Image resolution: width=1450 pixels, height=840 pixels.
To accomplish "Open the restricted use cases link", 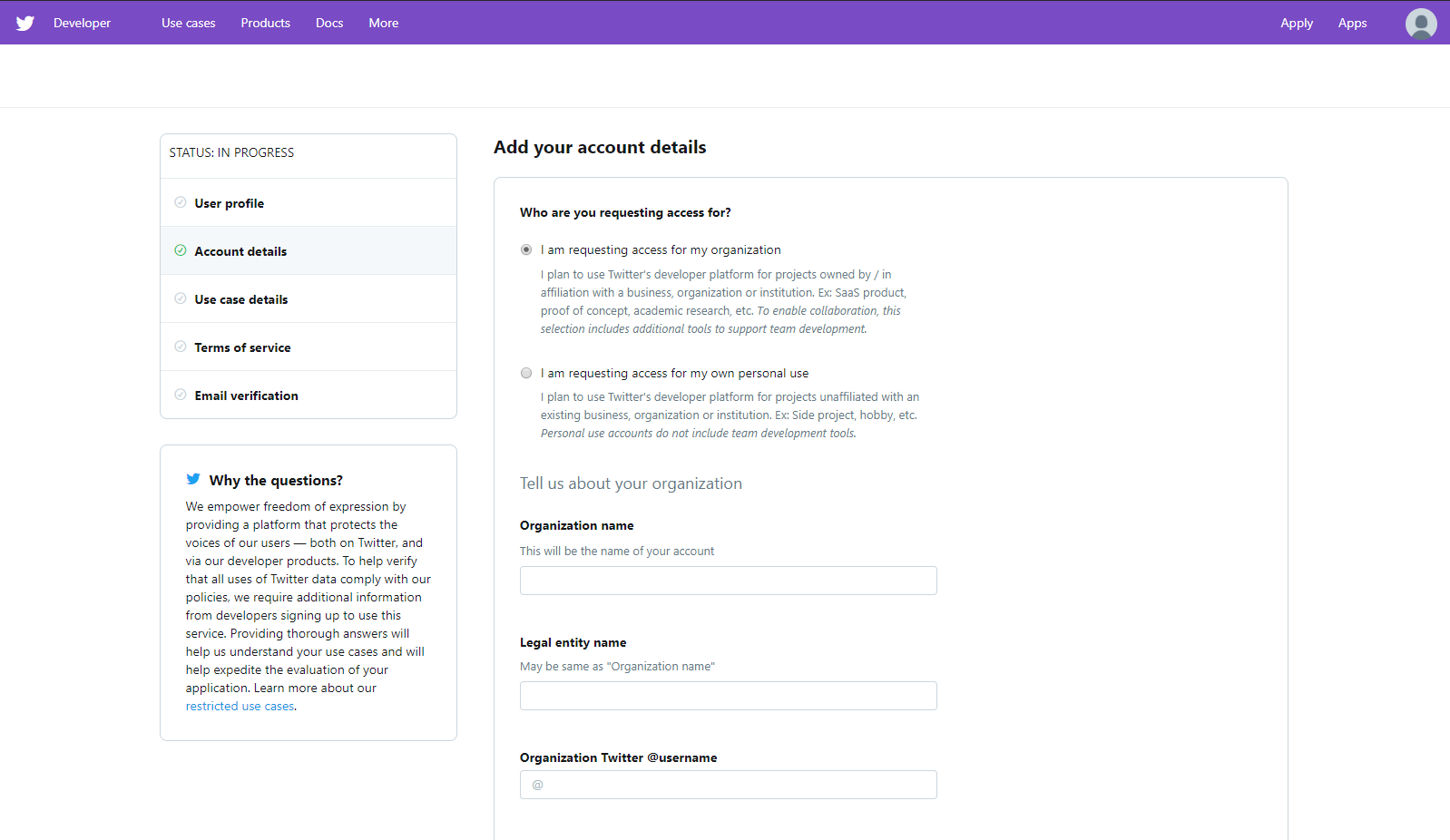I will pyautogui.click(x=240, y=706).
